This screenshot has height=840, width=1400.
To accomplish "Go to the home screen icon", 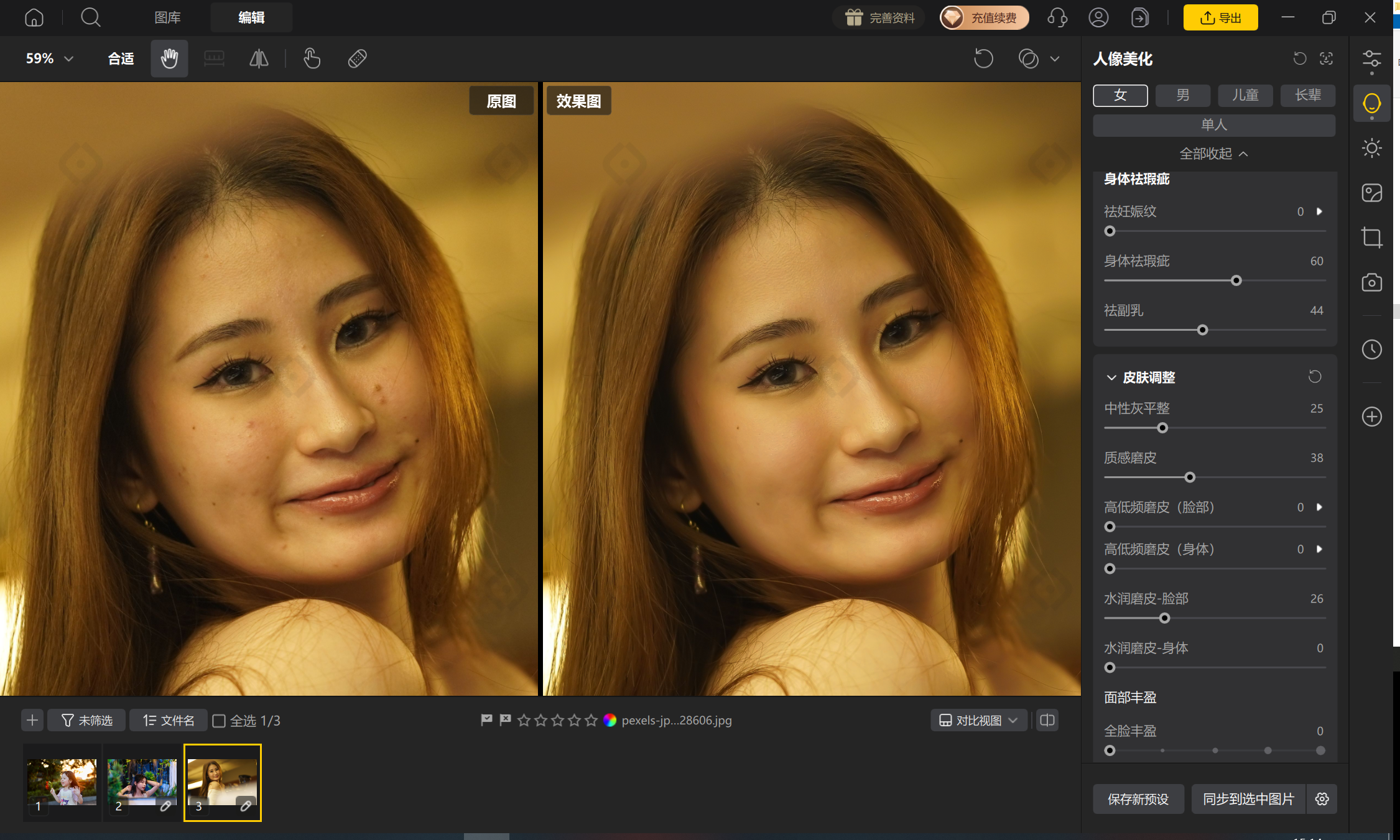I will (x=34, y=17).
